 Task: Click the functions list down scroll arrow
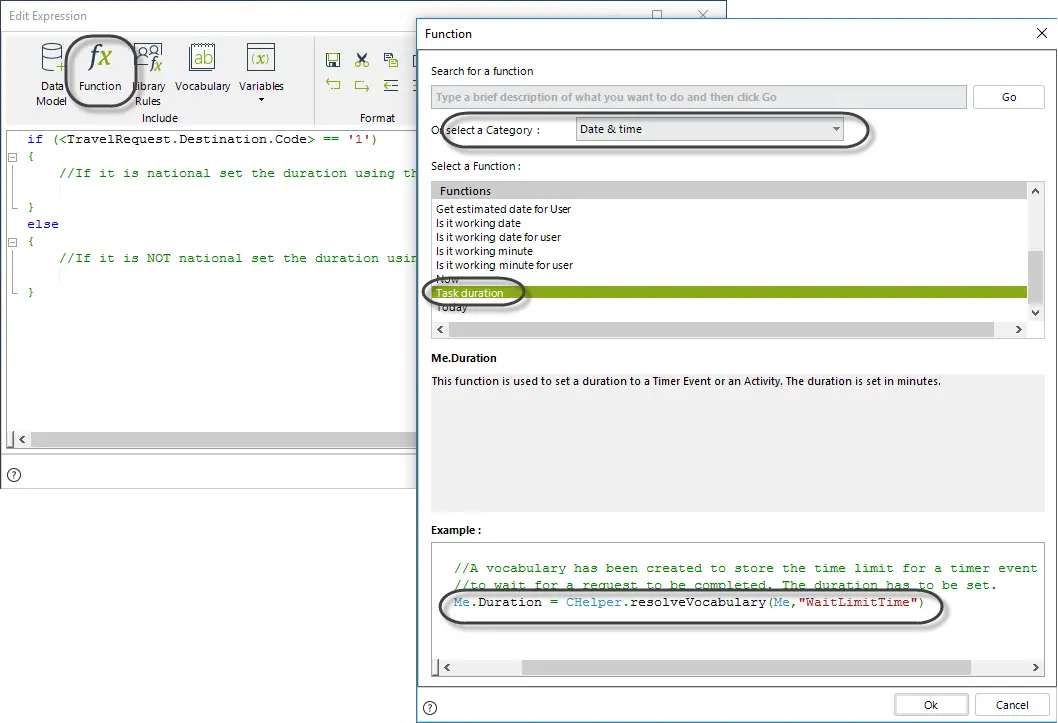[x=1035, y=312]
